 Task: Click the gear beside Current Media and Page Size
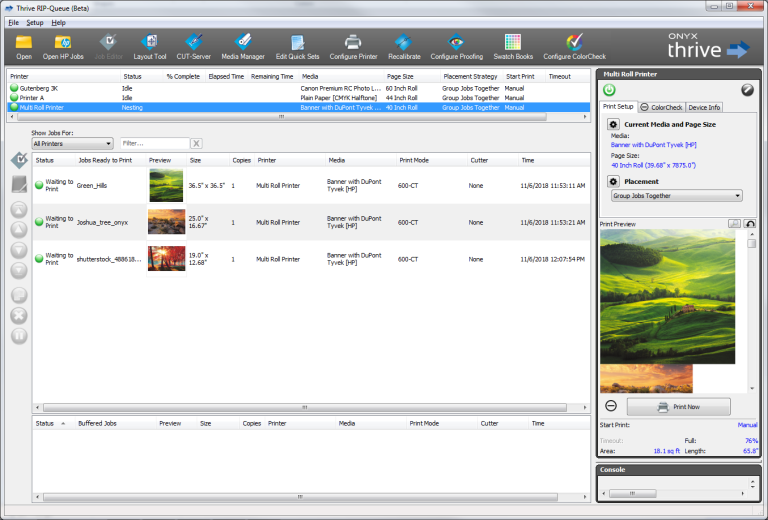[614, 125]
